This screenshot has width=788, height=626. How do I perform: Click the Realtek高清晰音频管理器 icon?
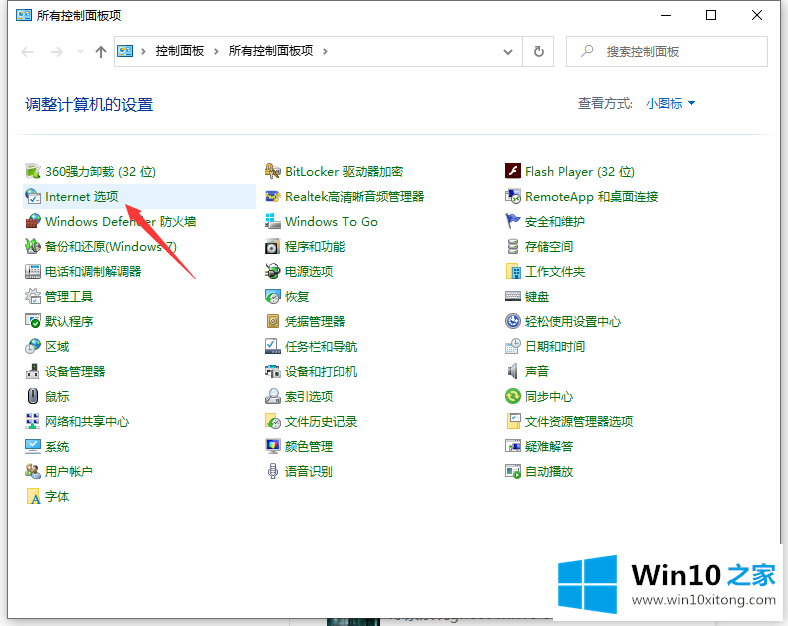[x=272, y=196]
